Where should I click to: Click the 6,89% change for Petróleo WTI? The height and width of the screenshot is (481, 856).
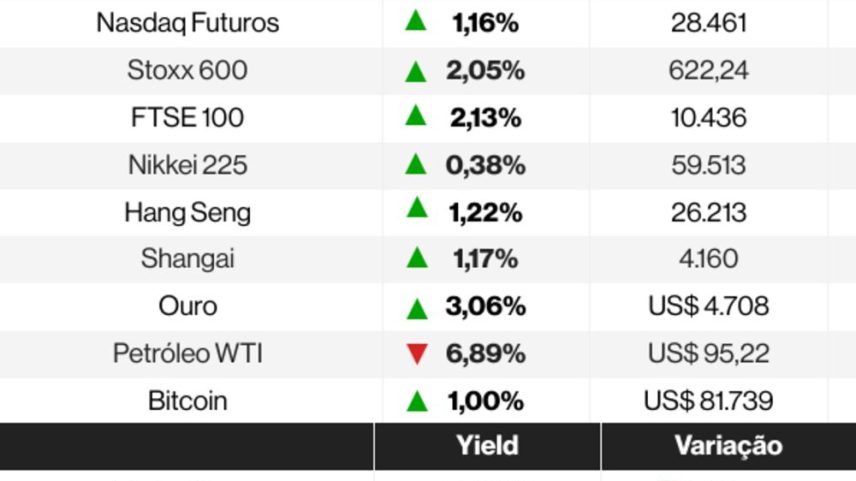click(x=485, y=353)
